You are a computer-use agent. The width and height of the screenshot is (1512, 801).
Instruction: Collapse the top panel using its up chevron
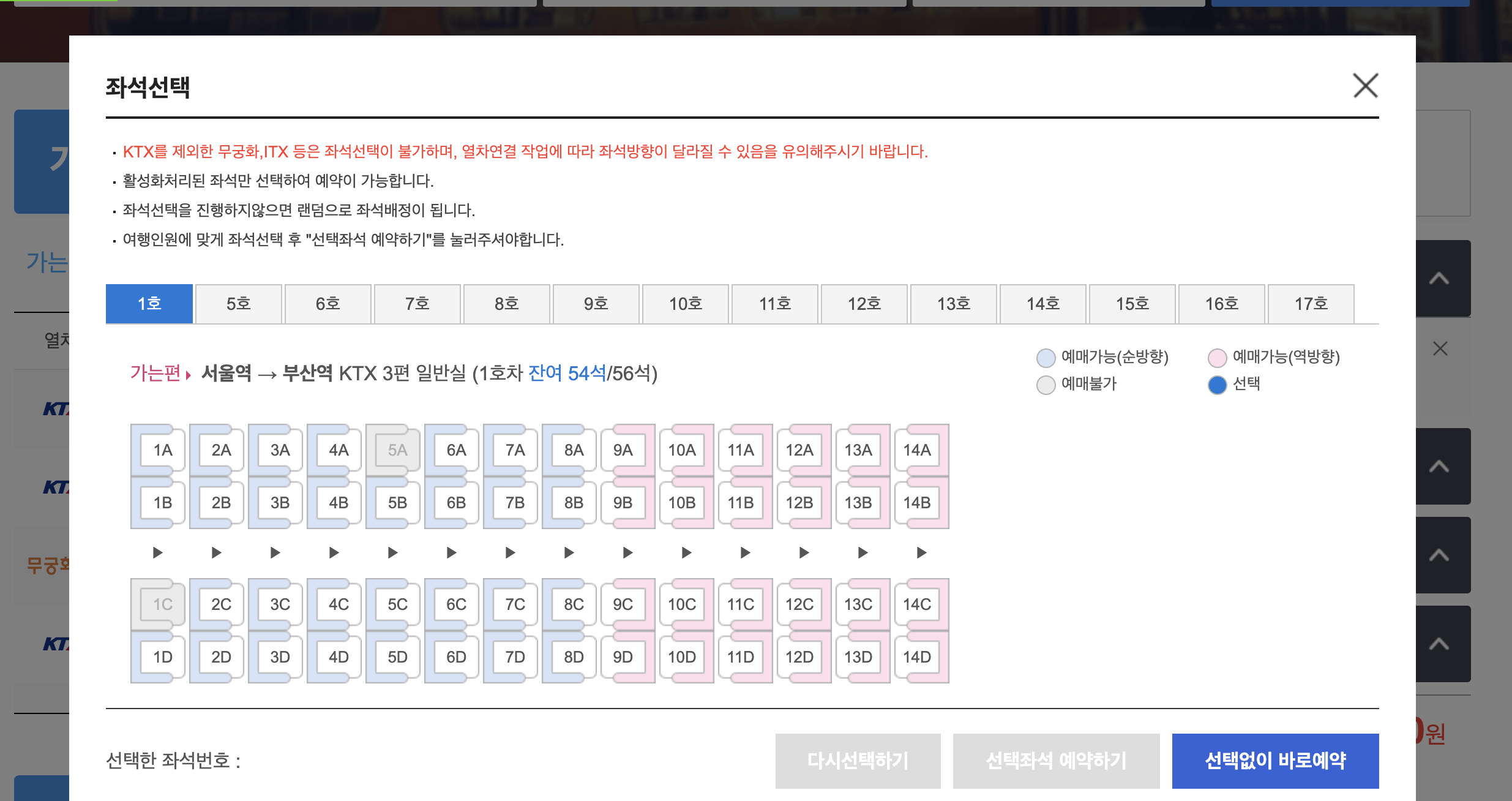(1439, 279)
